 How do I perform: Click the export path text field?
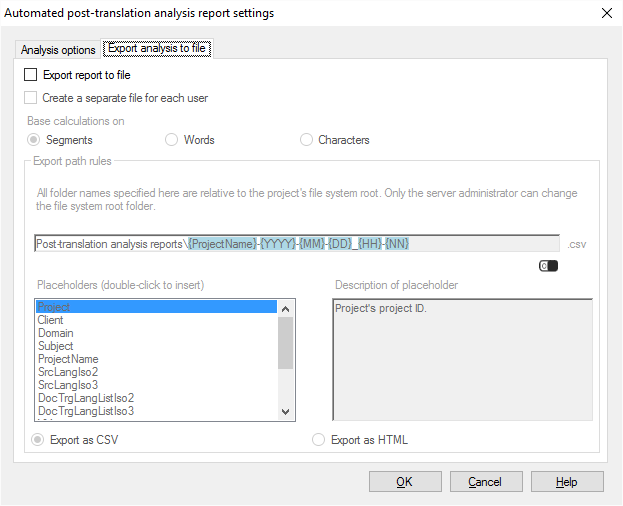pyautogui.click(x=296, y=244)
